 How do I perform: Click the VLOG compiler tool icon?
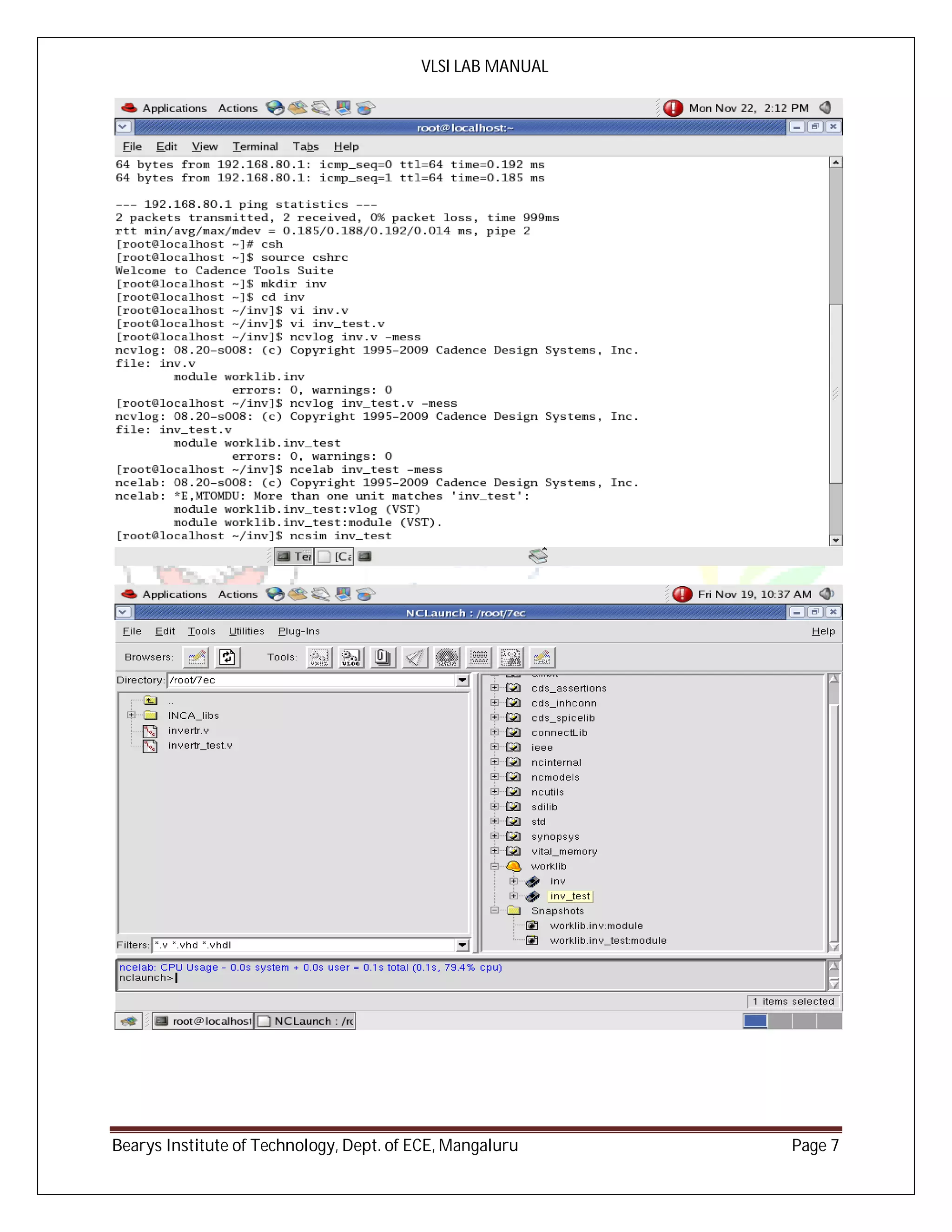(351, 657)
